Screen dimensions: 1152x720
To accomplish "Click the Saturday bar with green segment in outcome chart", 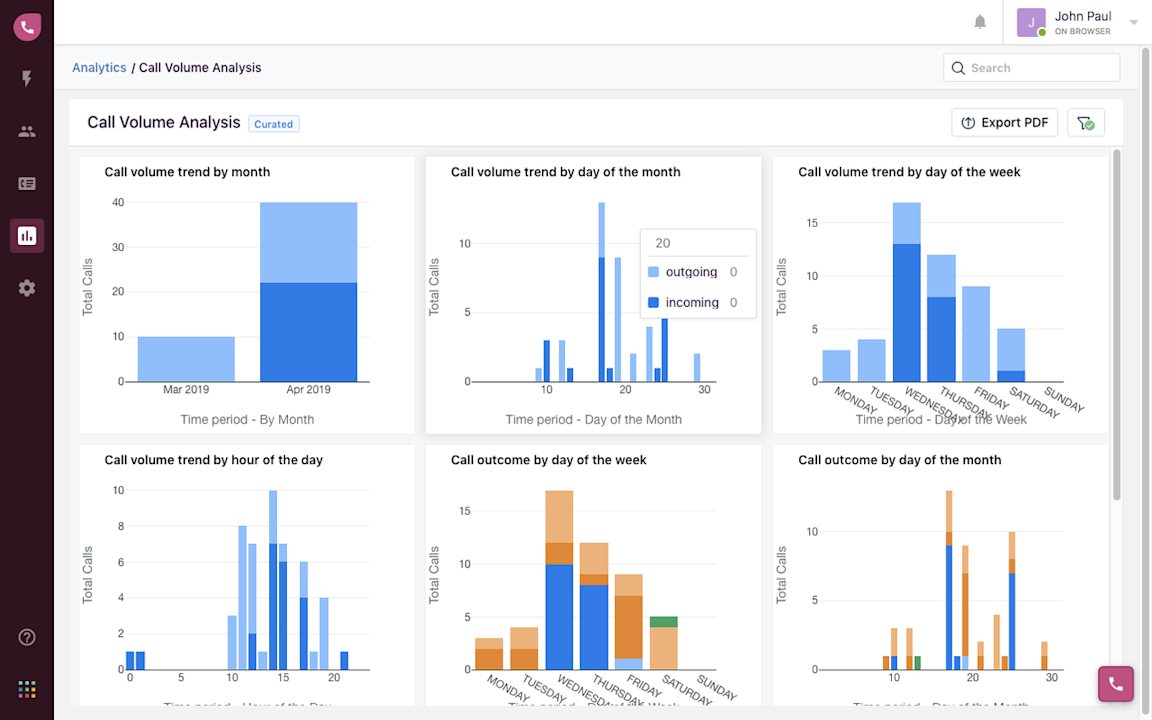I will pyautogui.click(x=663, y=643).
